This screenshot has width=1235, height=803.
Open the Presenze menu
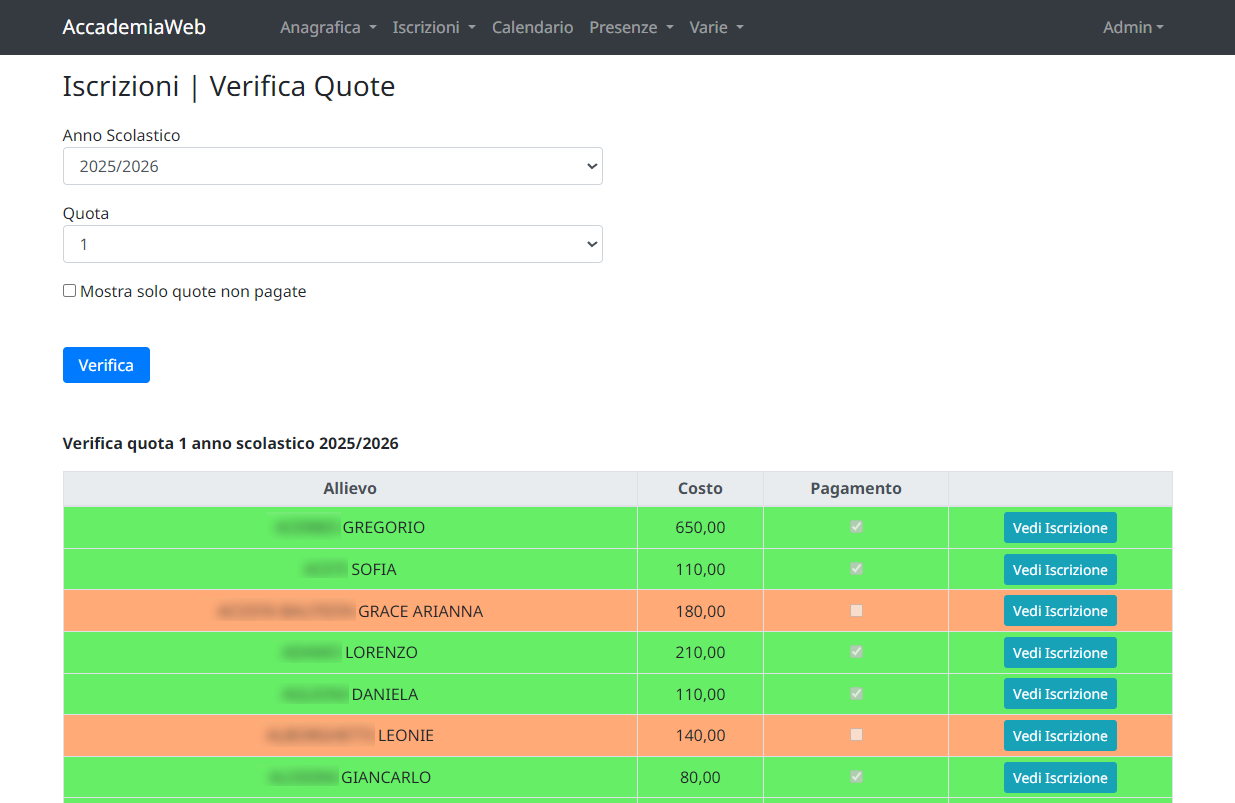pyautogui.click(x=630, y=27)
